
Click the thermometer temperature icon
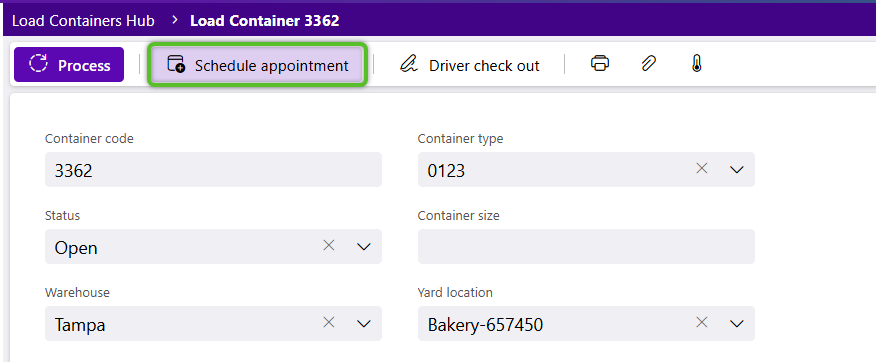pos(696,64)
